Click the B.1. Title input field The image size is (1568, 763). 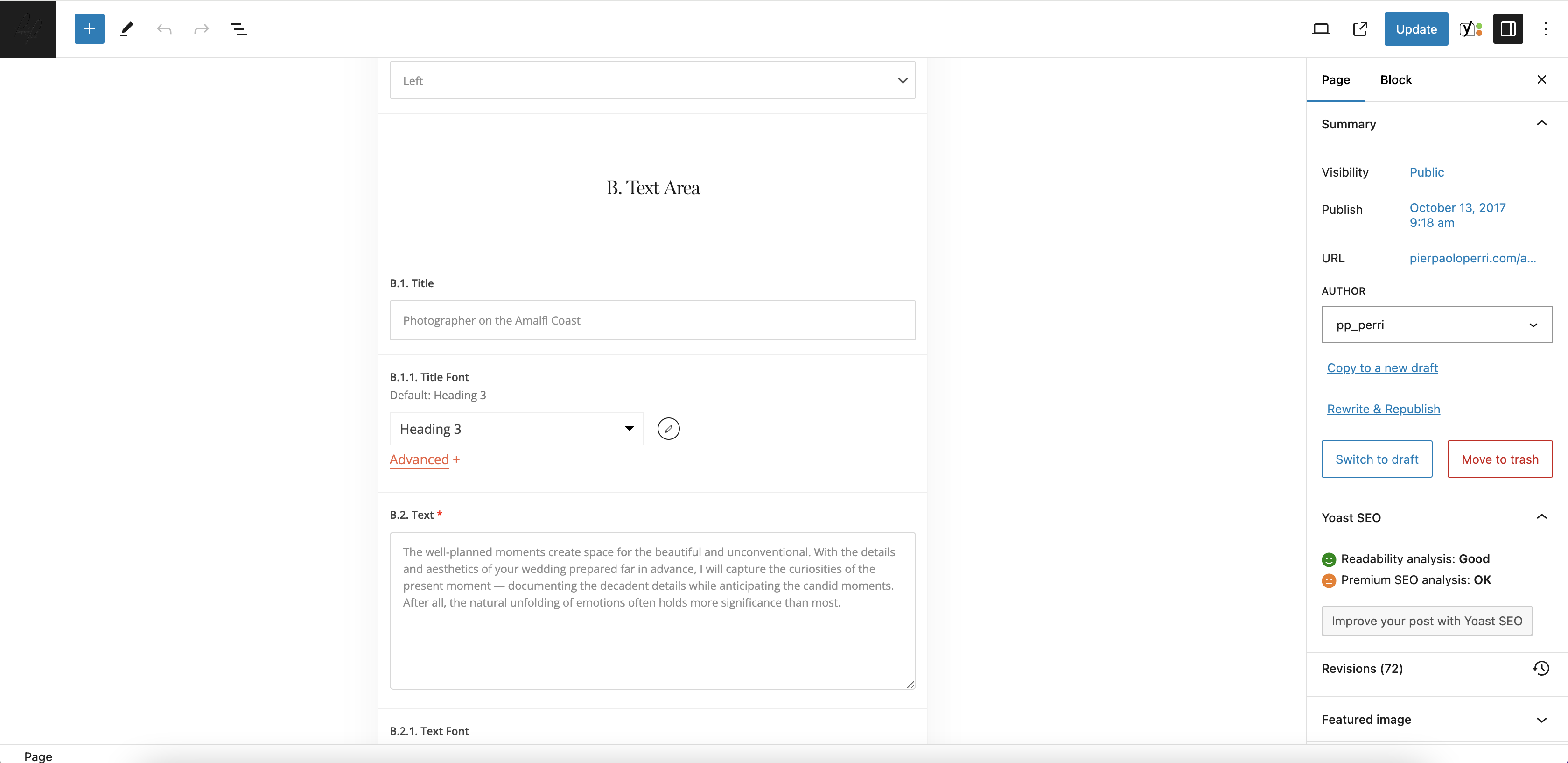point(652,320)
